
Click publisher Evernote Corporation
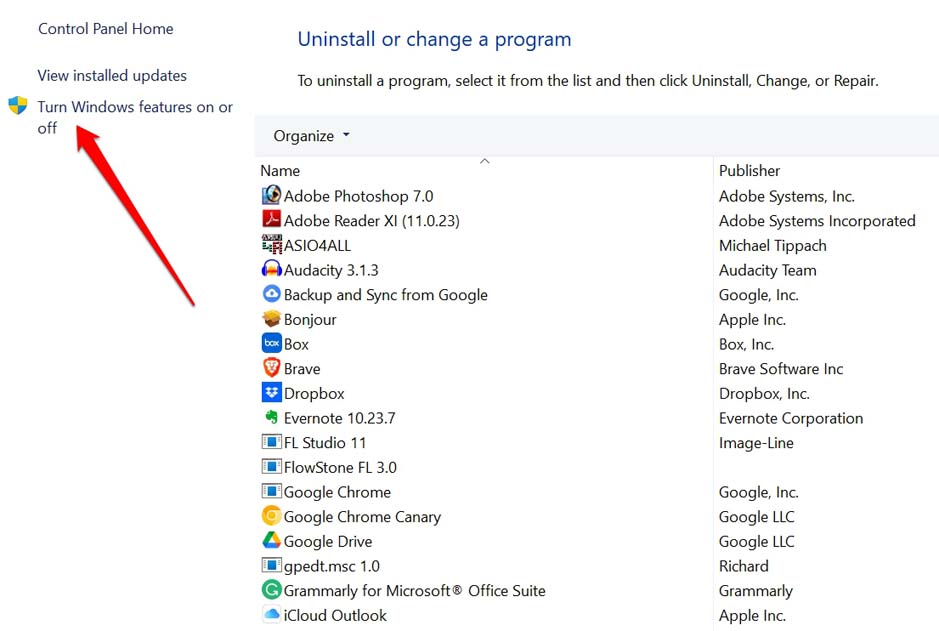[790, 418]
